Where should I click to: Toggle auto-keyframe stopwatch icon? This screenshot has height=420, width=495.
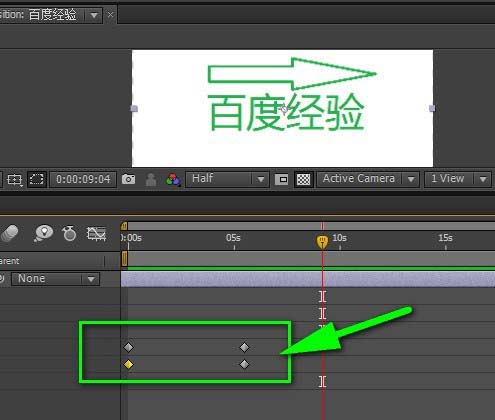pyautogui.click(x=69, y=233)
